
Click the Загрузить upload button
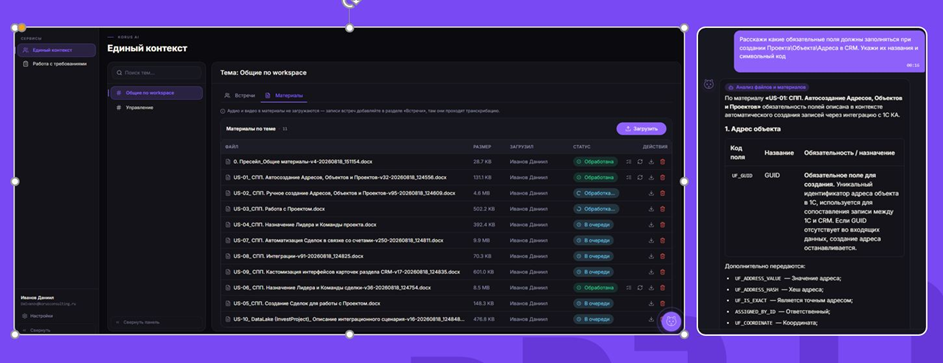click(641, 129)
